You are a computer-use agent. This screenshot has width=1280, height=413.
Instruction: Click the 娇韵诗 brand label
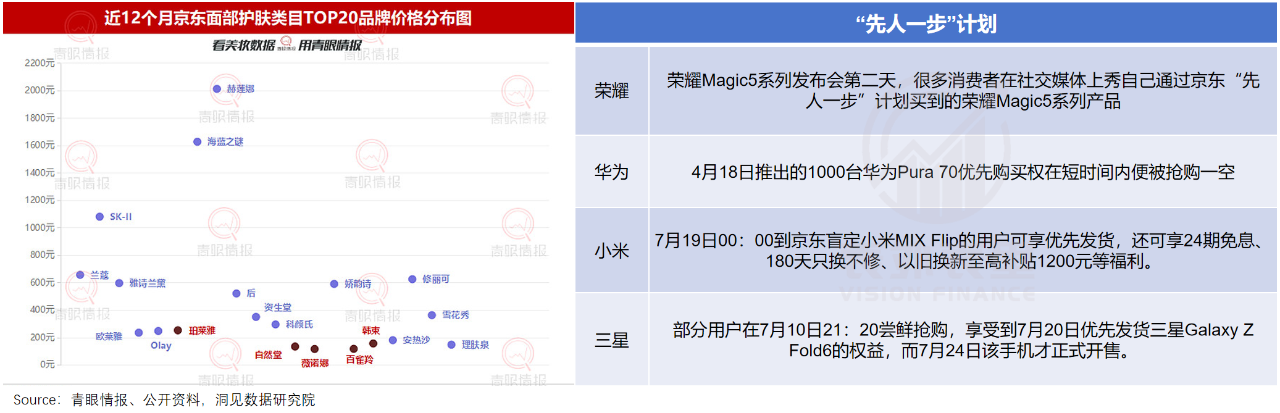tap(357, 284)
